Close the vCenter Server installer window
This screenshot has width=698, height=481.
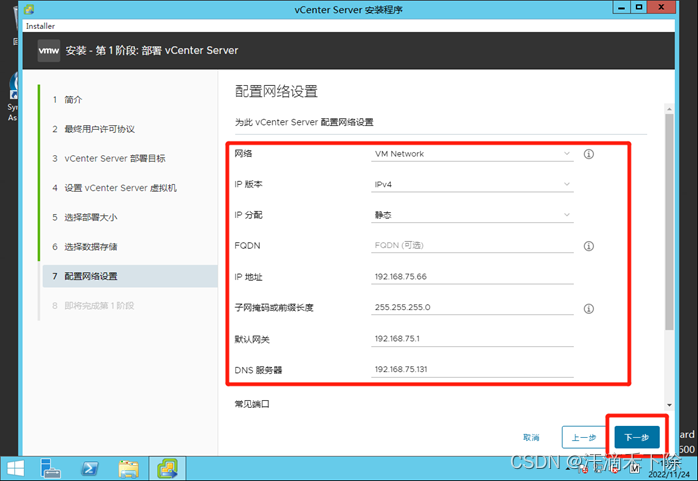(661, 7)
